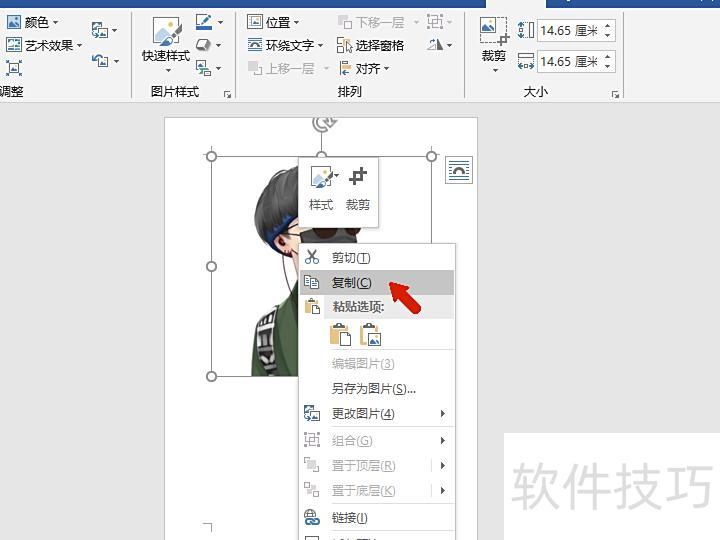Open the change picture icon next to 颜色

(104, 30)
